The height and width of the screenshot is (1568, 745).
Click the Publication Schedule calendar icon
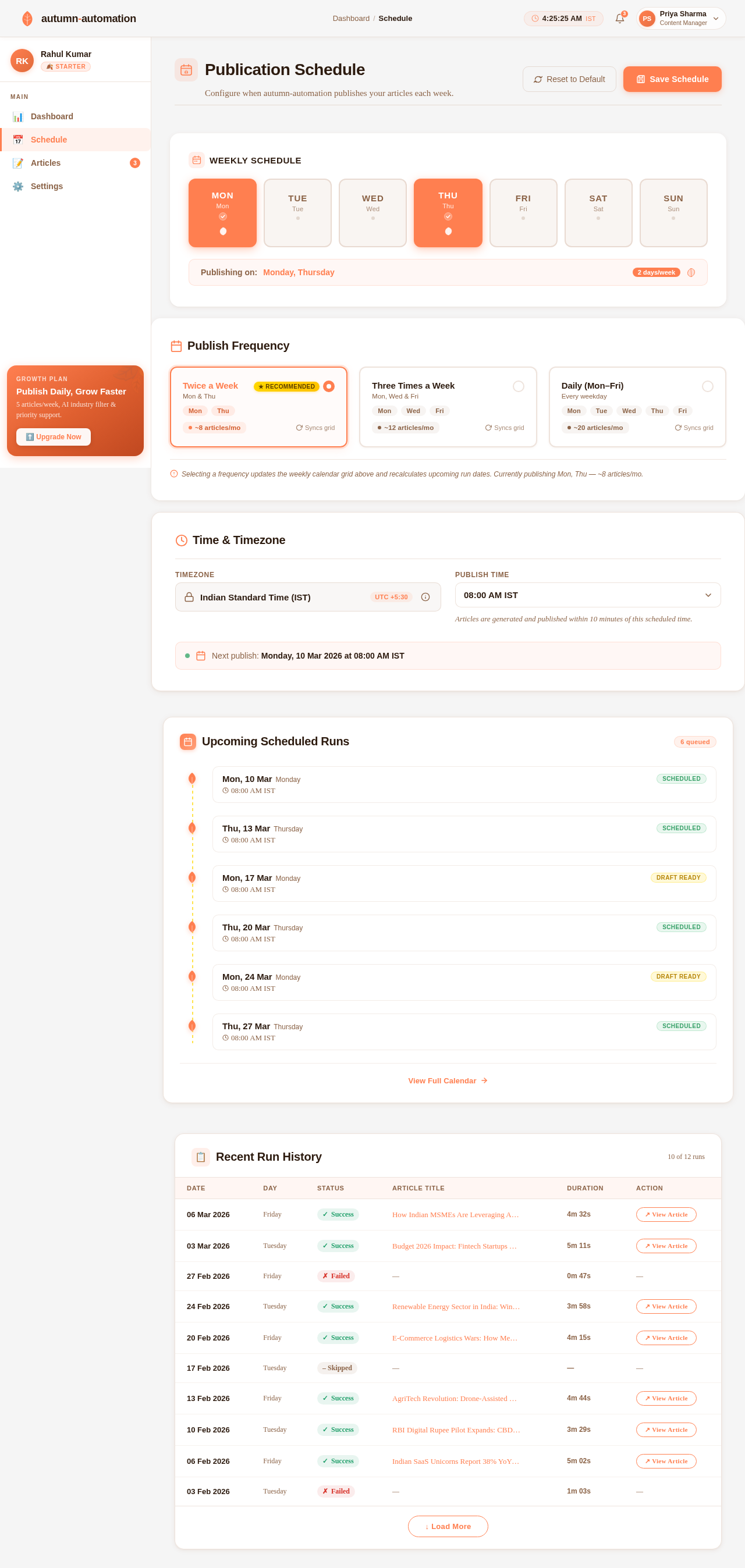click(186, 70)
